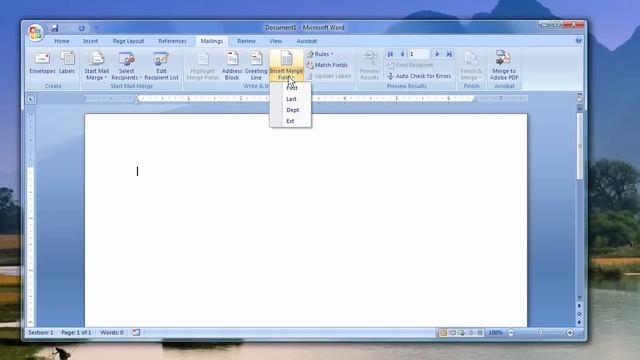Expand Customize Quick Access Toolbar arrow
This screenshot has width=640, height=360.
coord(97,28)
